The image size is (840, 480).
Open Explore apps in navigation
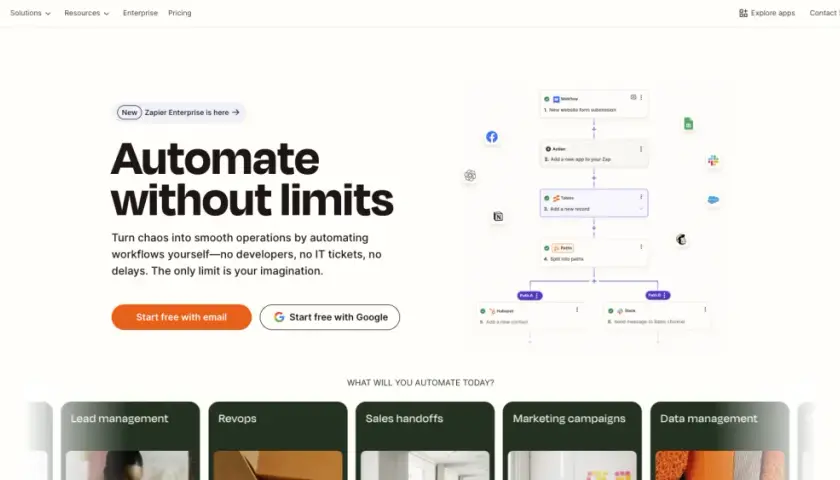tap(767, 13)
